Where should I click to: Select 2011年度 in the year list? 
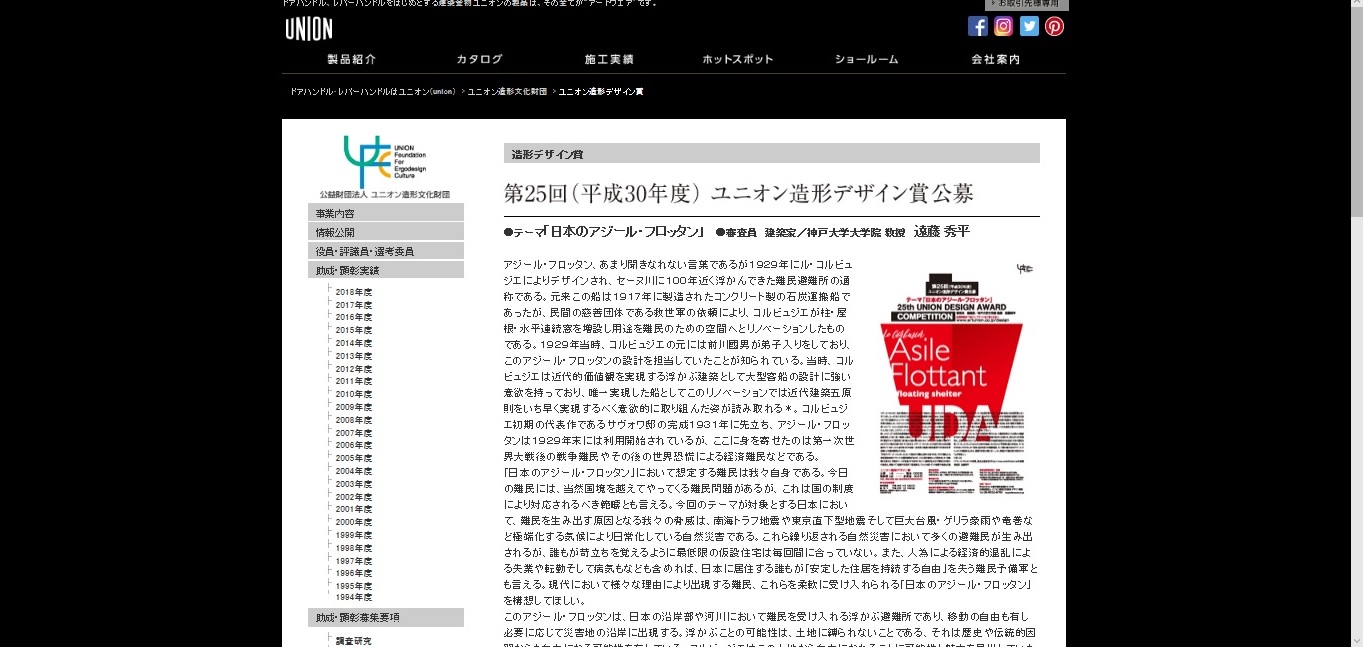354,381
